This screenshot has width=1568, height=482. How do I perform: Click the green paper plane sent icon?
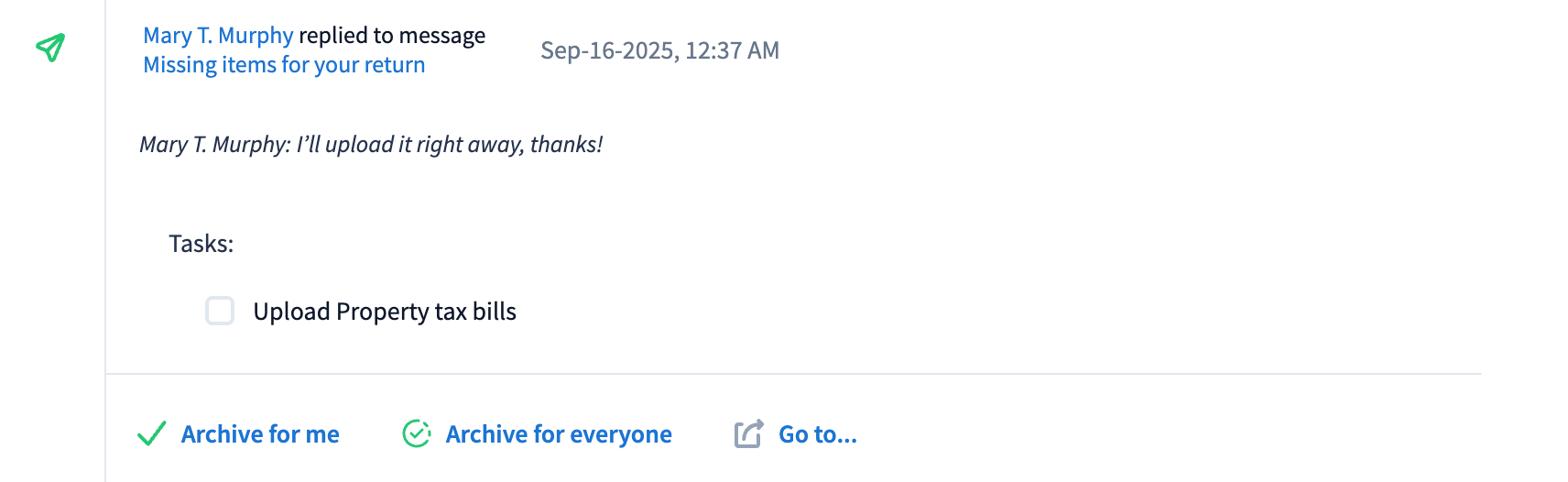click(50, 47)
